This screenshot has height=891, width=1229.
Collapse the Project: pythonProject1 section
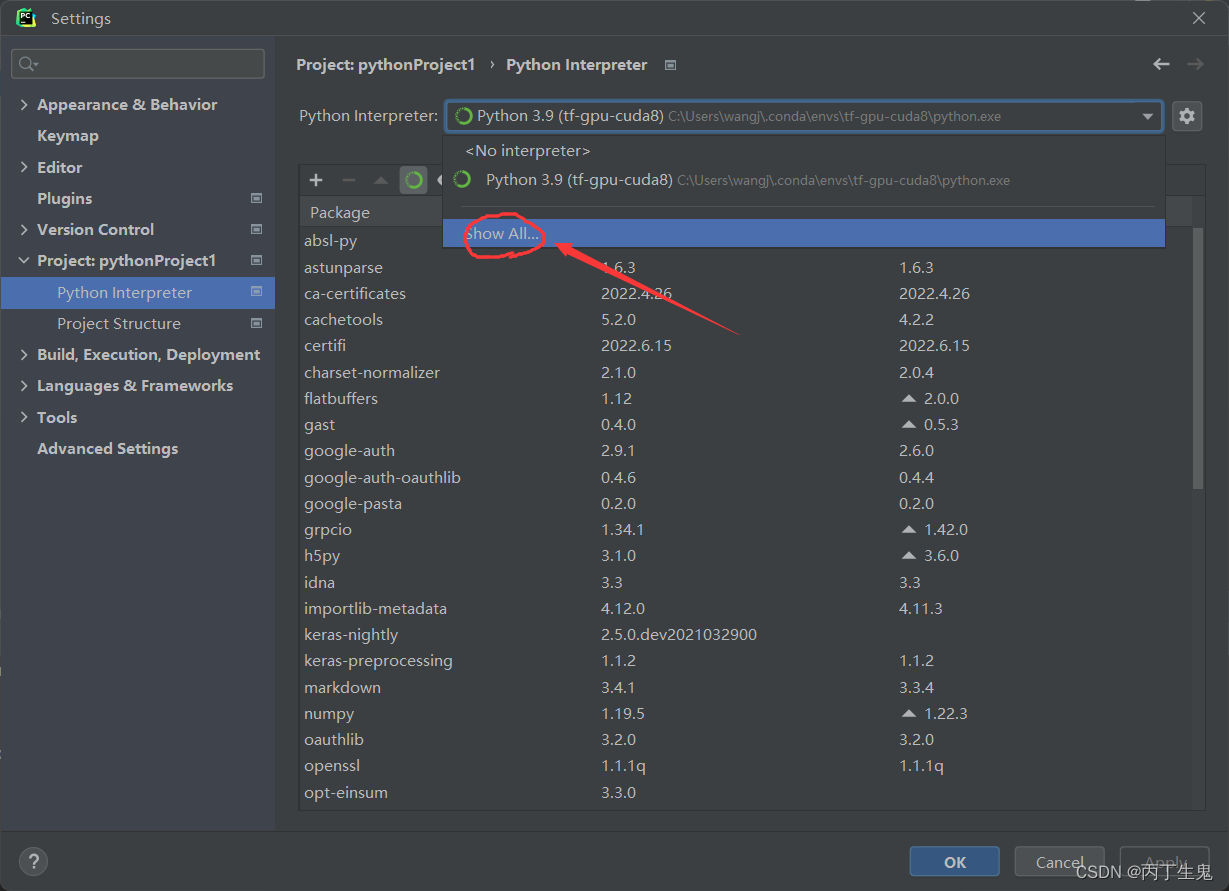click(24, 260)
